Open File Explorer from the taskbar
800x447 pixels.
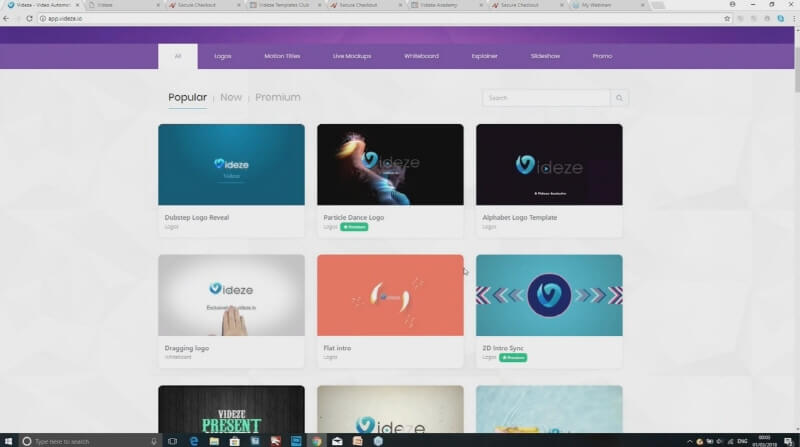tap(214, 441)
